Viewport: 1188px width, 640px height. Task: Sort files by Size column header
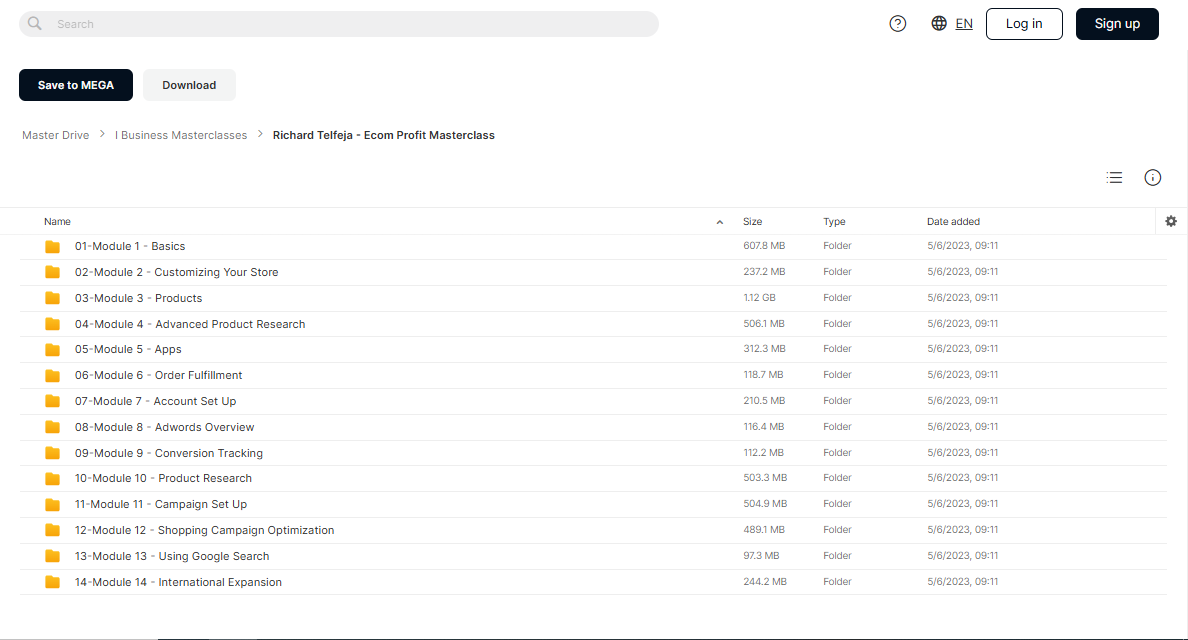(752, 221)
